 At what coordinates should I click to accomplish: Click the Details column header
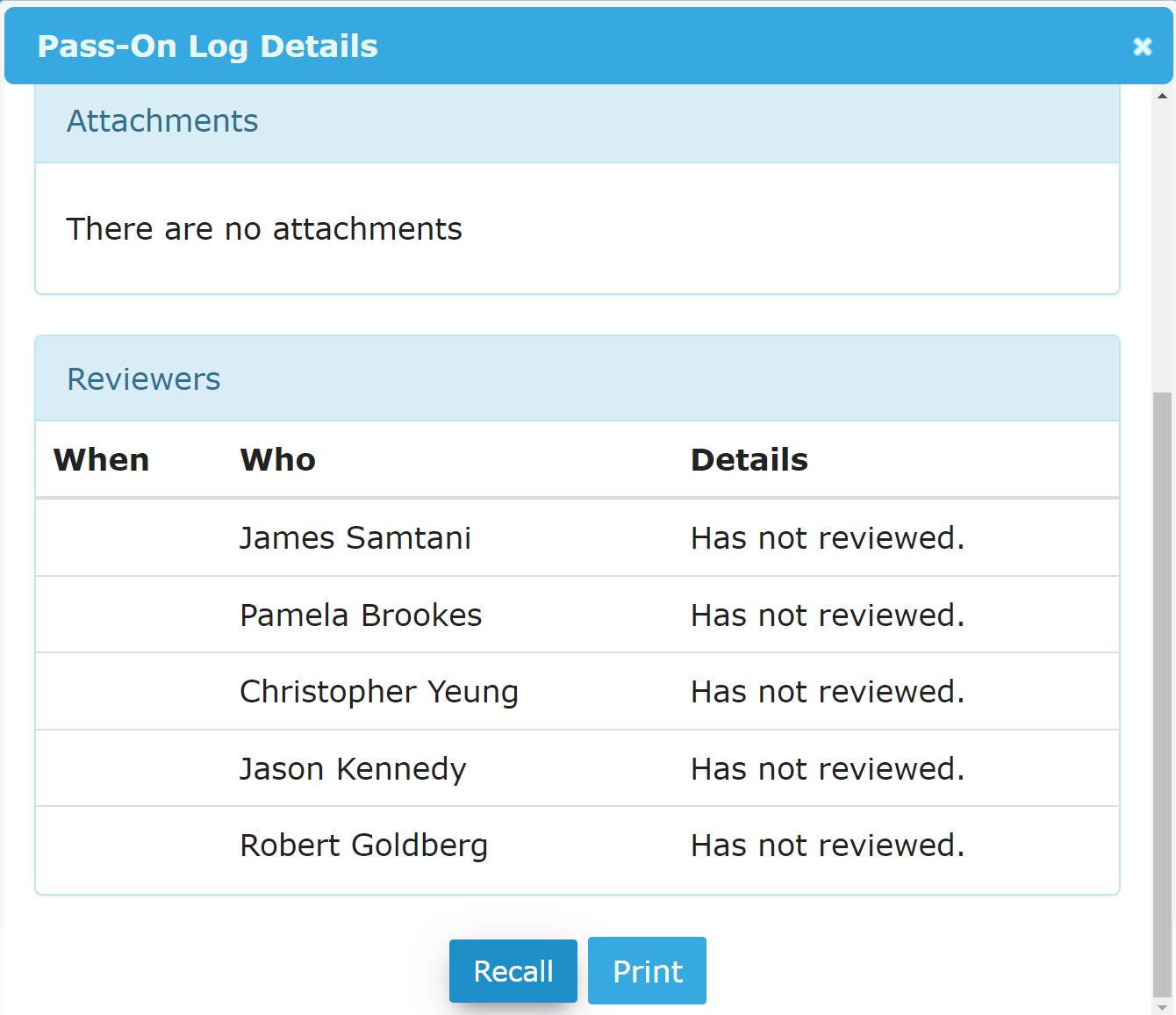point(749,460)
